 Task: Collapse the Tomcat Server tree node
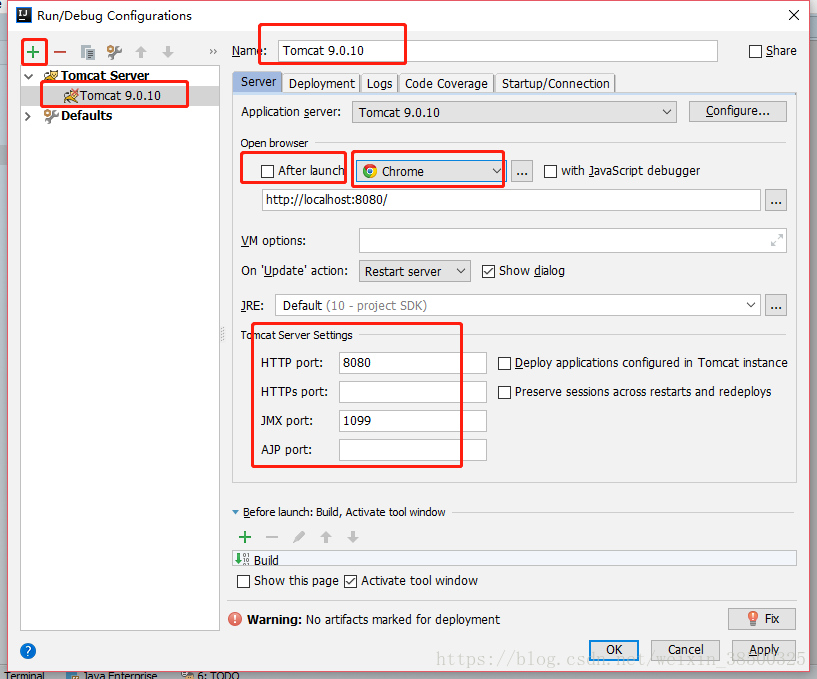point(29,76)
